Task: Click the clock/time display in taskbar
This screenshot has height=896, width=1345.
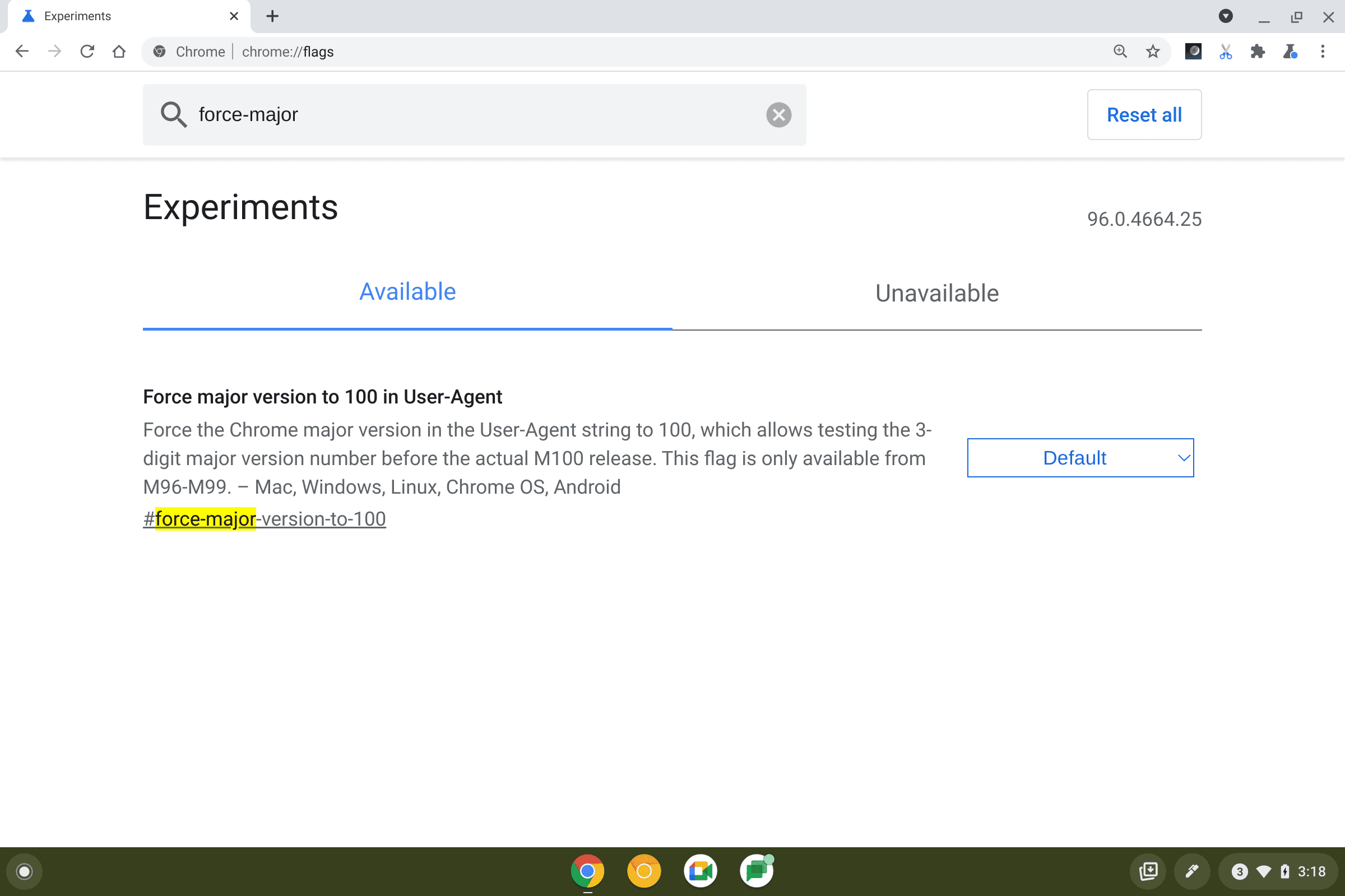Action: [1318, 870]
